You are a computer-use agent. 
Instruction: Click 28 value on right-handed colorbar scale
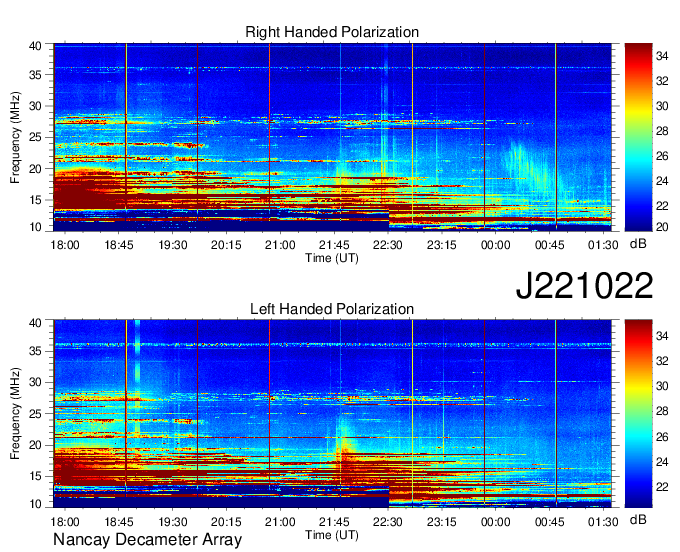pyautogui.click(x=662, y=131)
